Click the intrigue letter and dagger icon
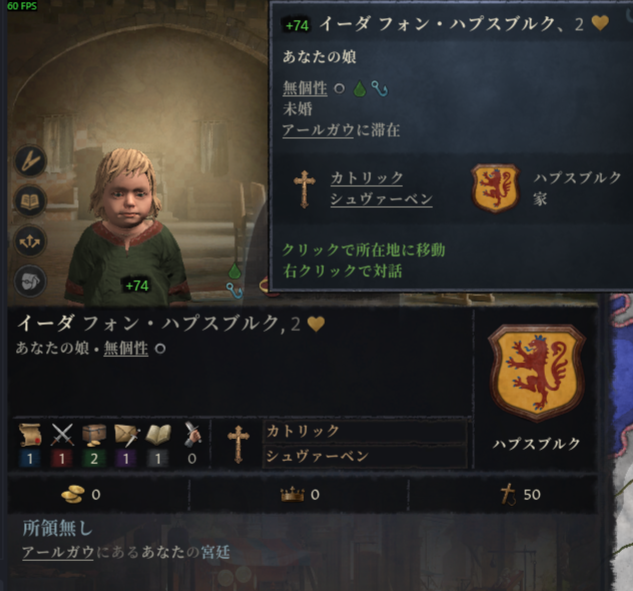633x591 pixels. click(x=126, y=435)
